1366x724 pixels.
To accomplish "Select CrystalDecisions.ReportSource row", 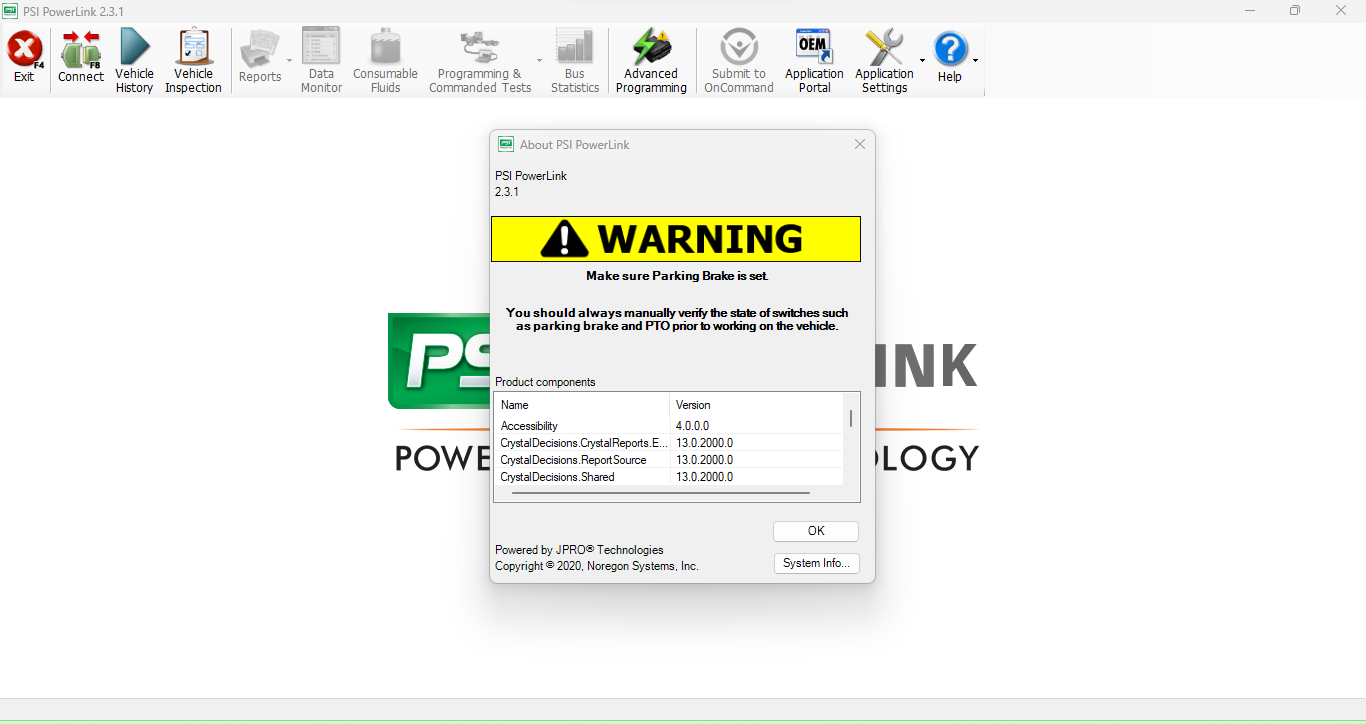I will (x=669, y=460).
